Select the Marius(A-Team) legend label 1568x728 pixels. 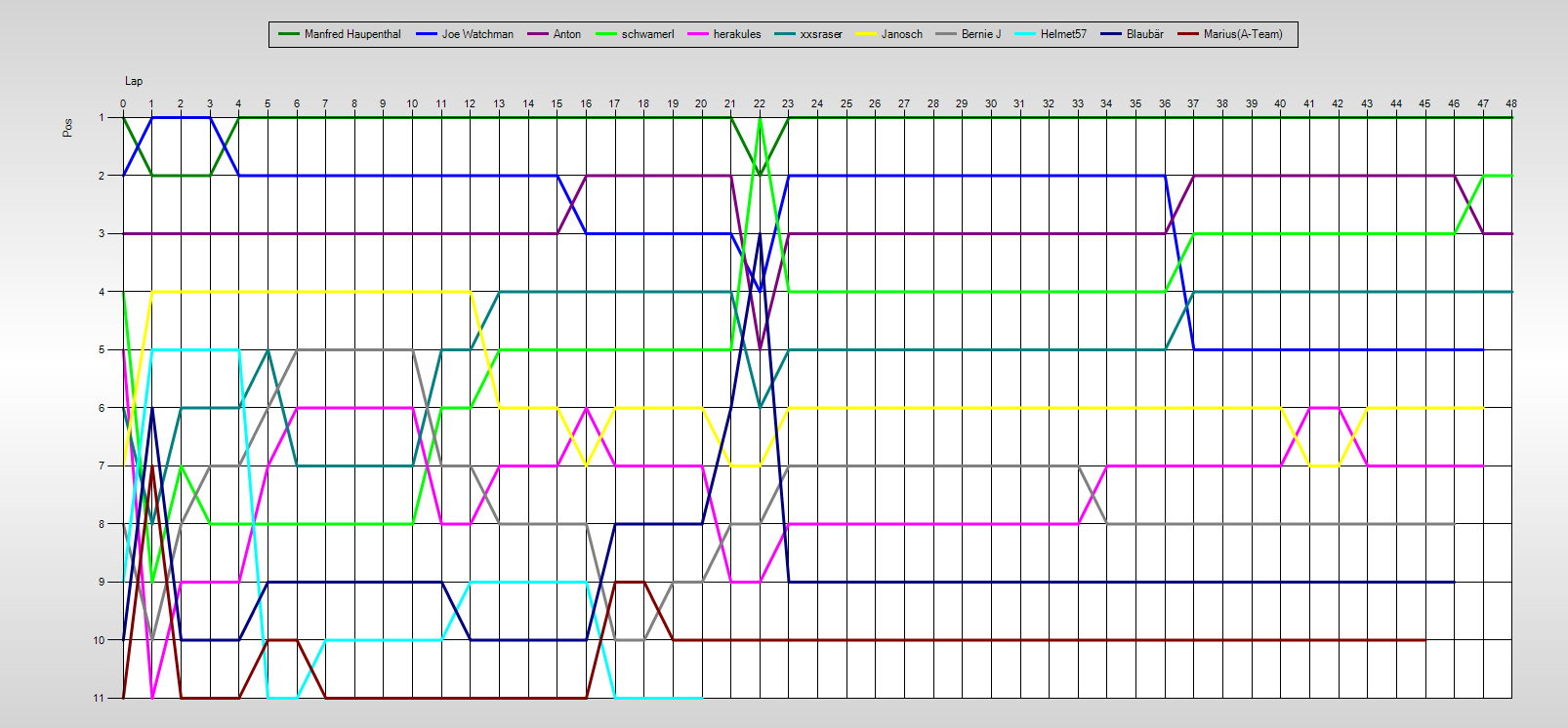pos(1243,34)
